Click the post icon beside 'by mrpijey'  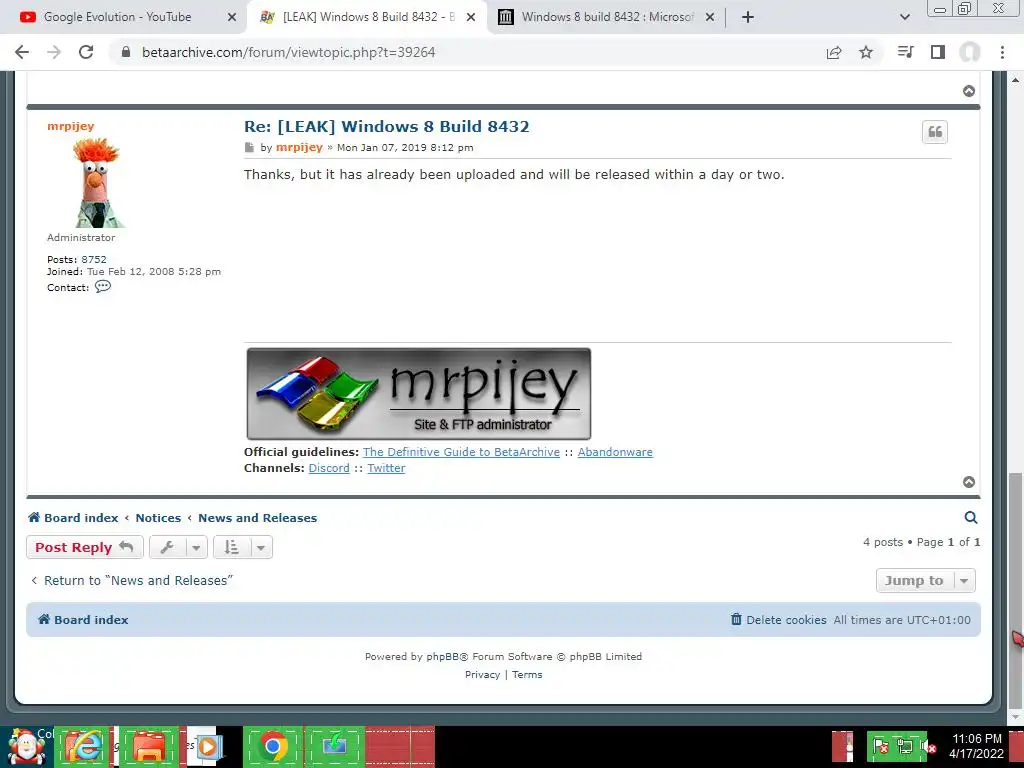point(249,148)
